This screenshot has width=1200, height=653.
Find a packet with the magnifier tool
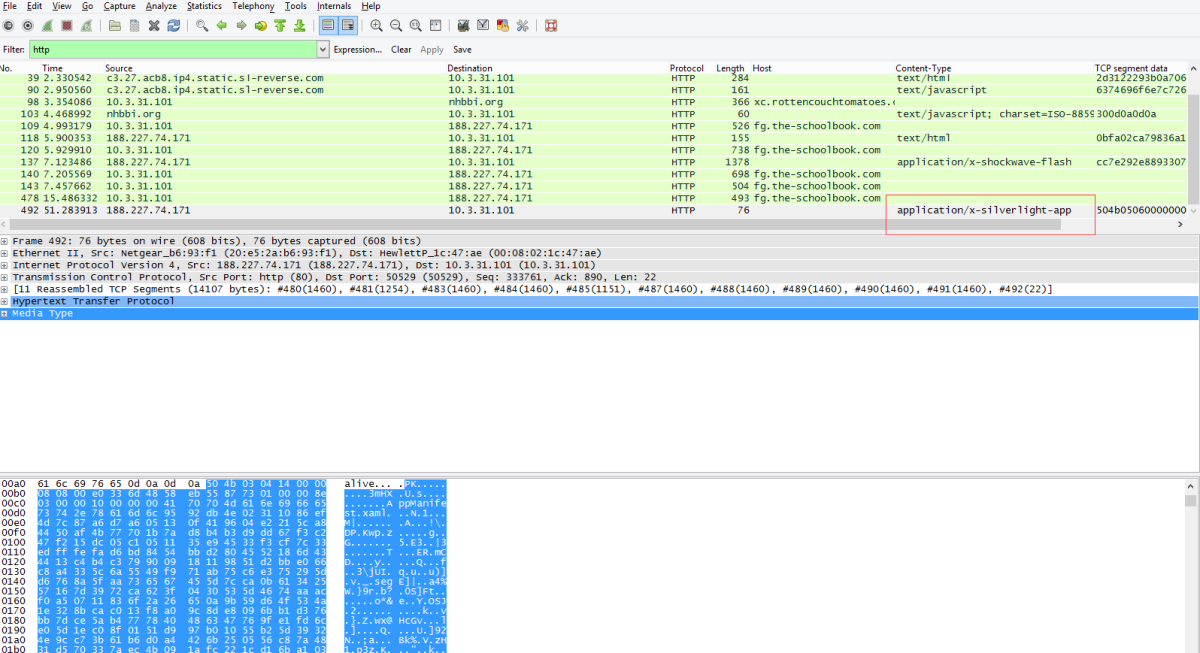(203, 25)
